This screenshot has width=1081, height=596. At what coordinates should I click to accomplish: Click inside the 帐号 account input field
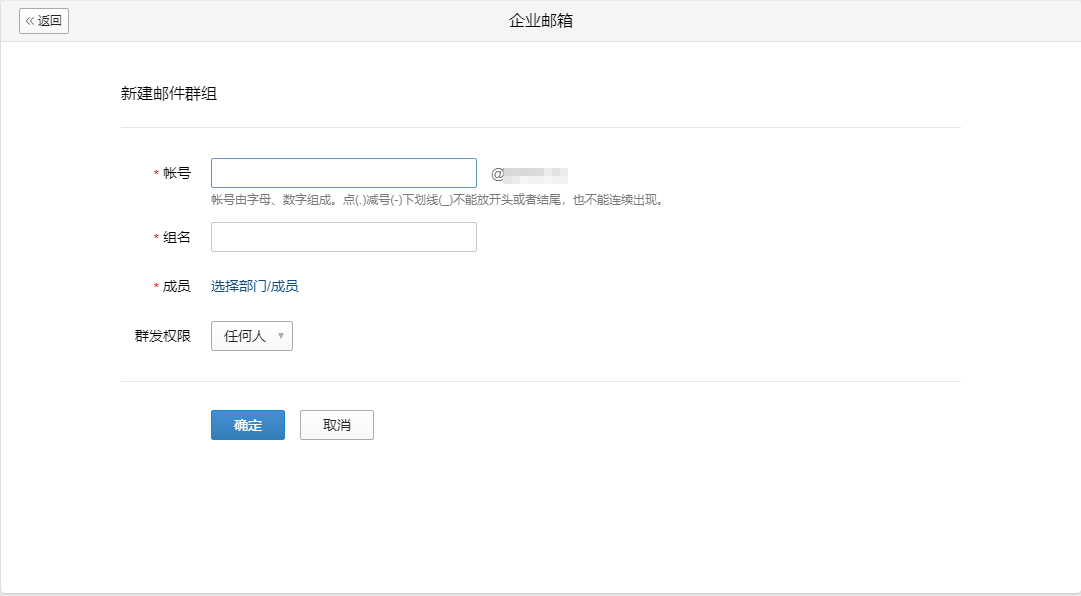tap(343, 172)
